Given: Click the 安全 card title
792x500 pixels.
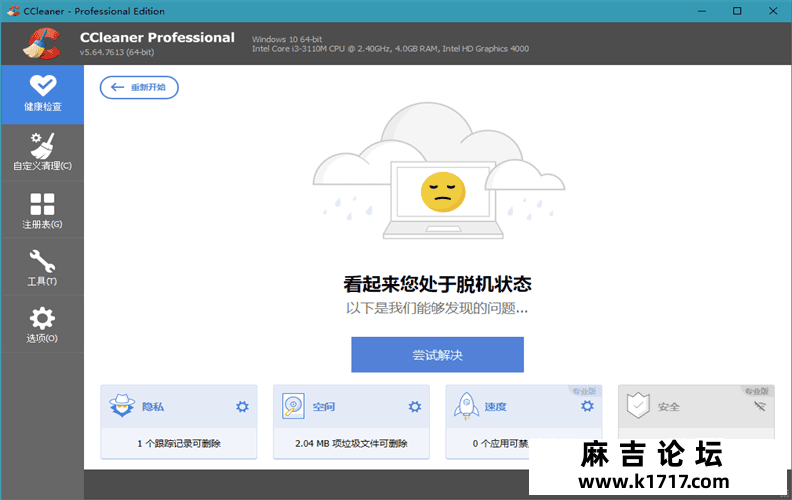Looking at the screenshot, I should [669, 407].
